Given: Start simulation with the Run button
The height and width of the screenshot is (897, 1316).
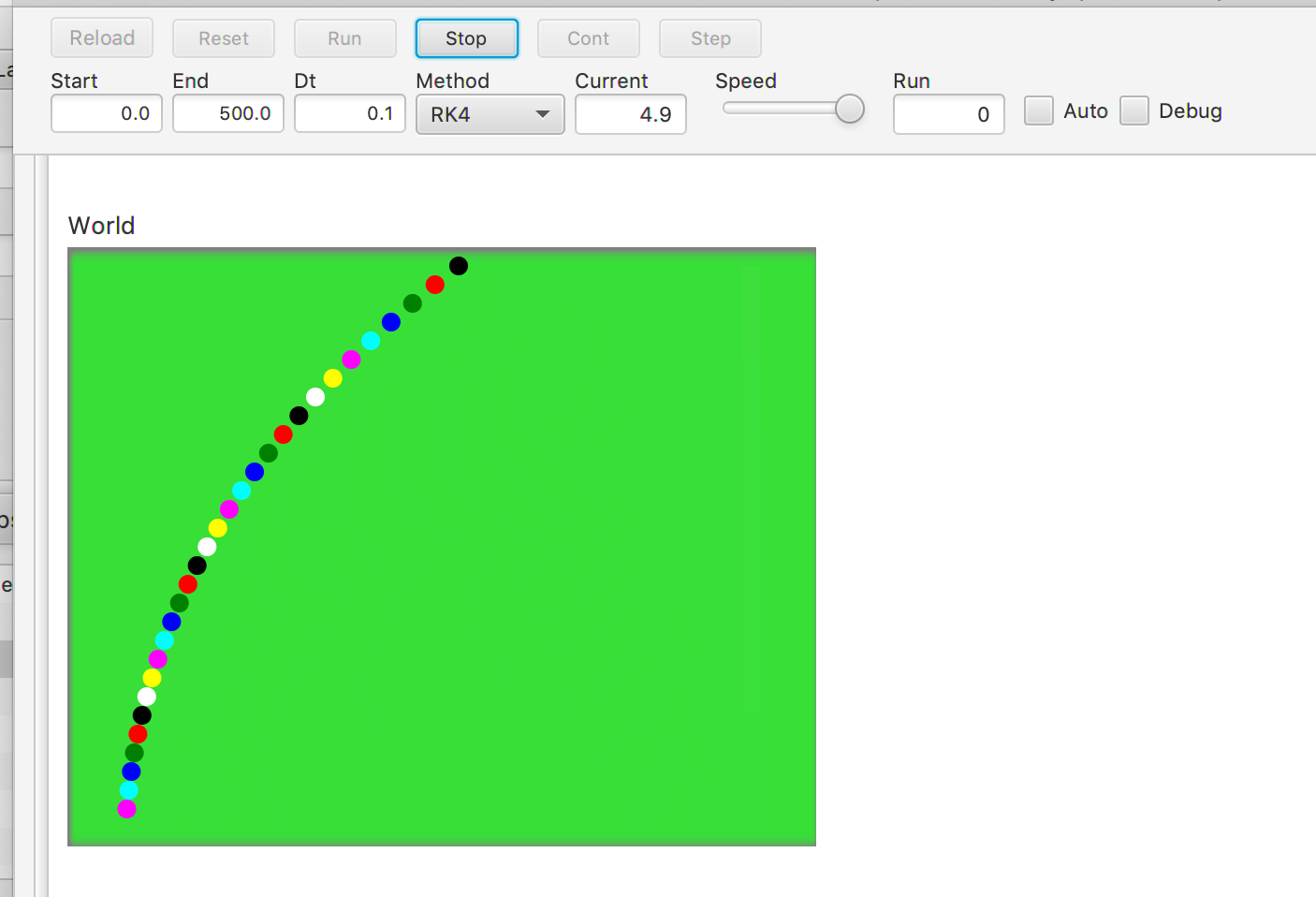Looking at the screenshot, I should [x=345, y=38].
